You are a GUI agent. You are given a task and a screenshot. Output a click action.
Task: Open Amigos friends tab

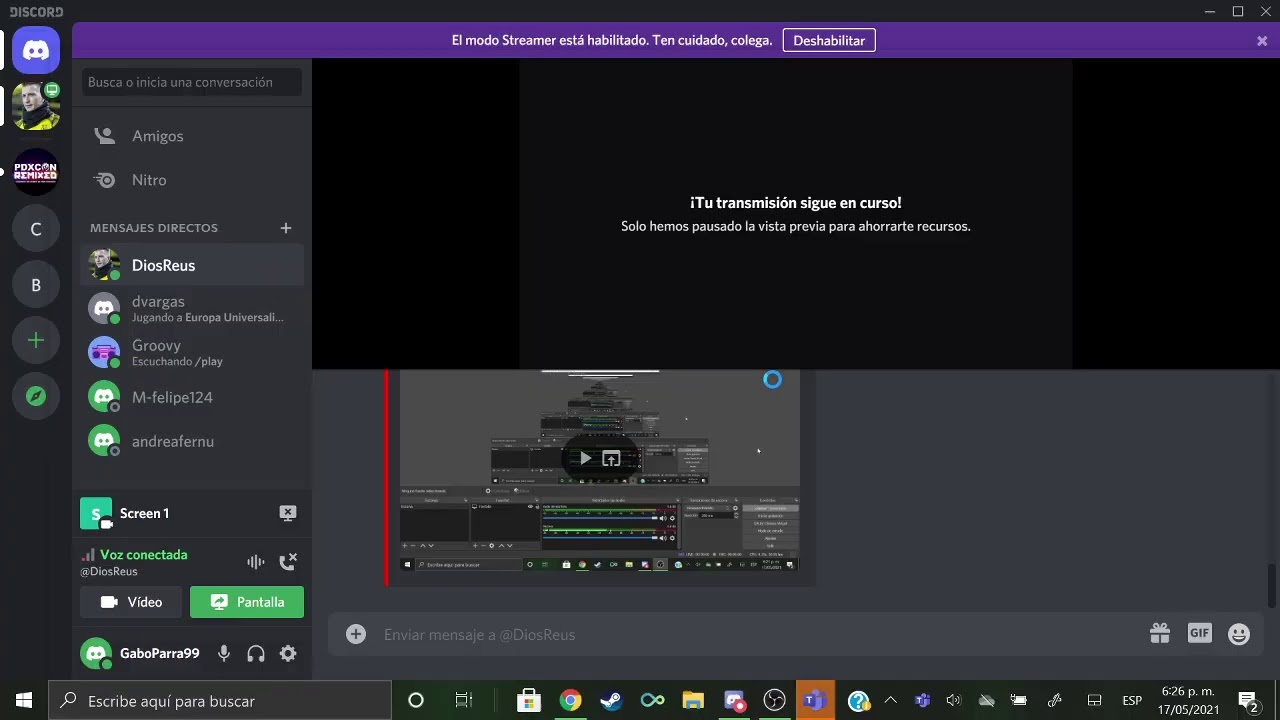pyautogui.click(x=192, y=136)
